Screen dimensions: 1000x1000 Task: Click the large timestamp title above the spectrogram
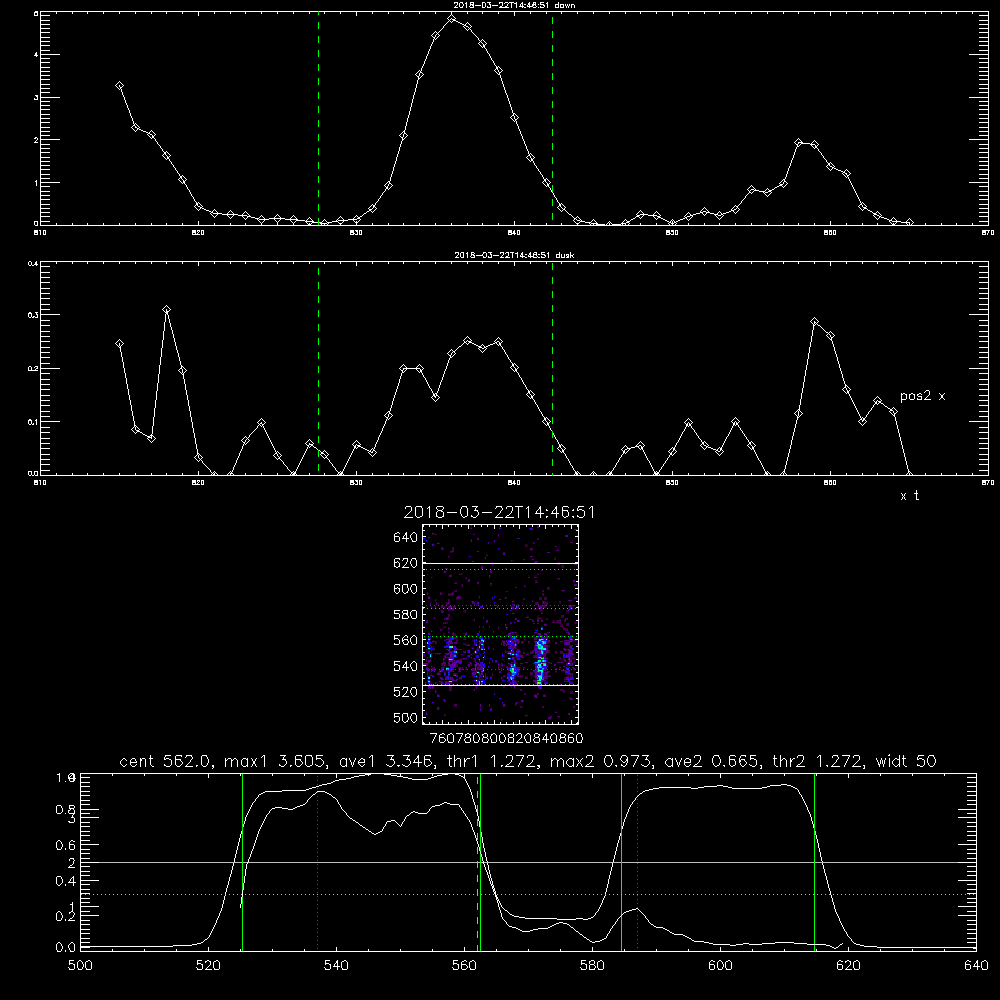[499, 513]
